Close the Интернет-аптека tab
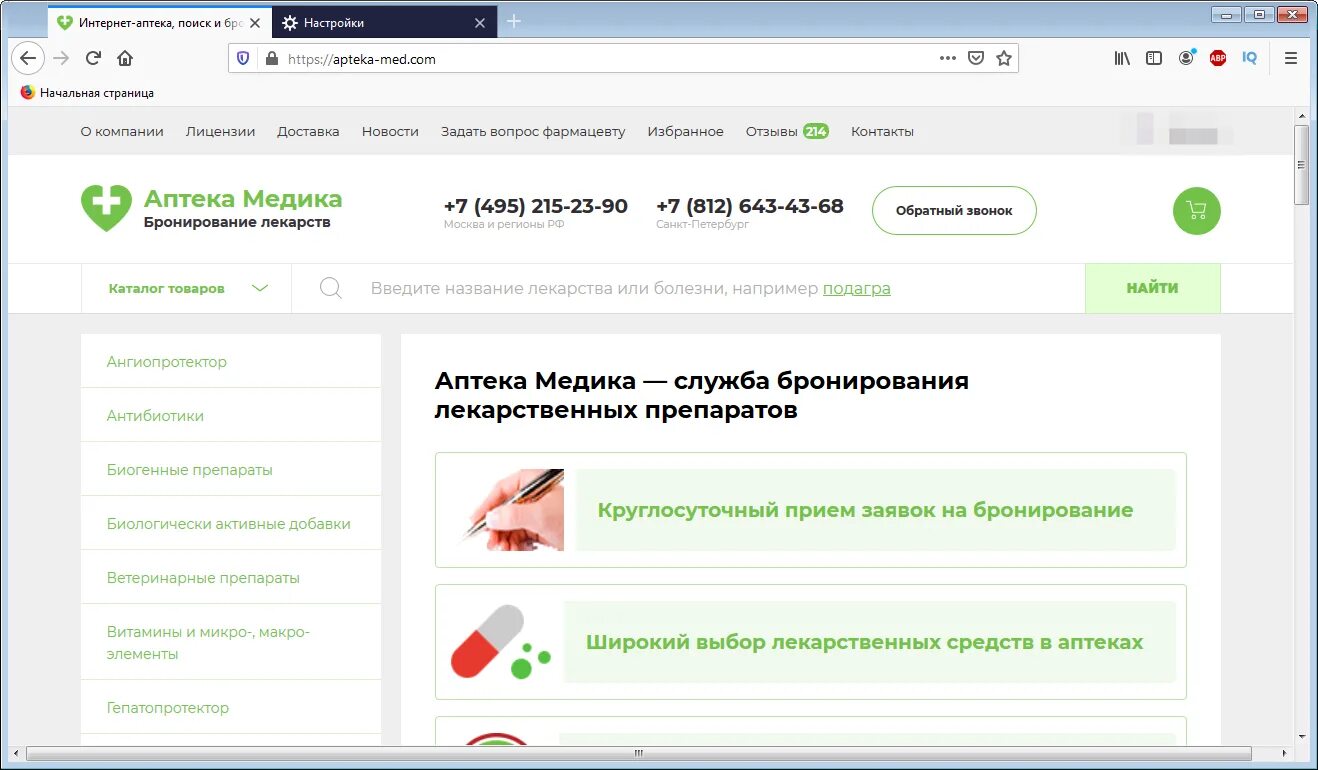1318x770 pixels. click(x=254, y=22)
